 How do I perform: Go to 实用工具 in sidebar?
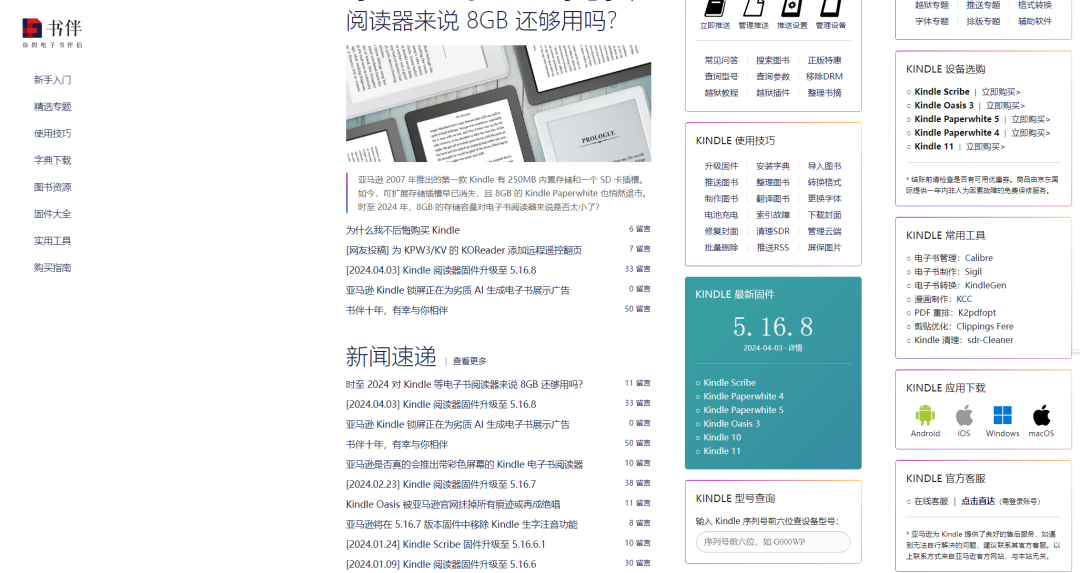pos(52,241)
